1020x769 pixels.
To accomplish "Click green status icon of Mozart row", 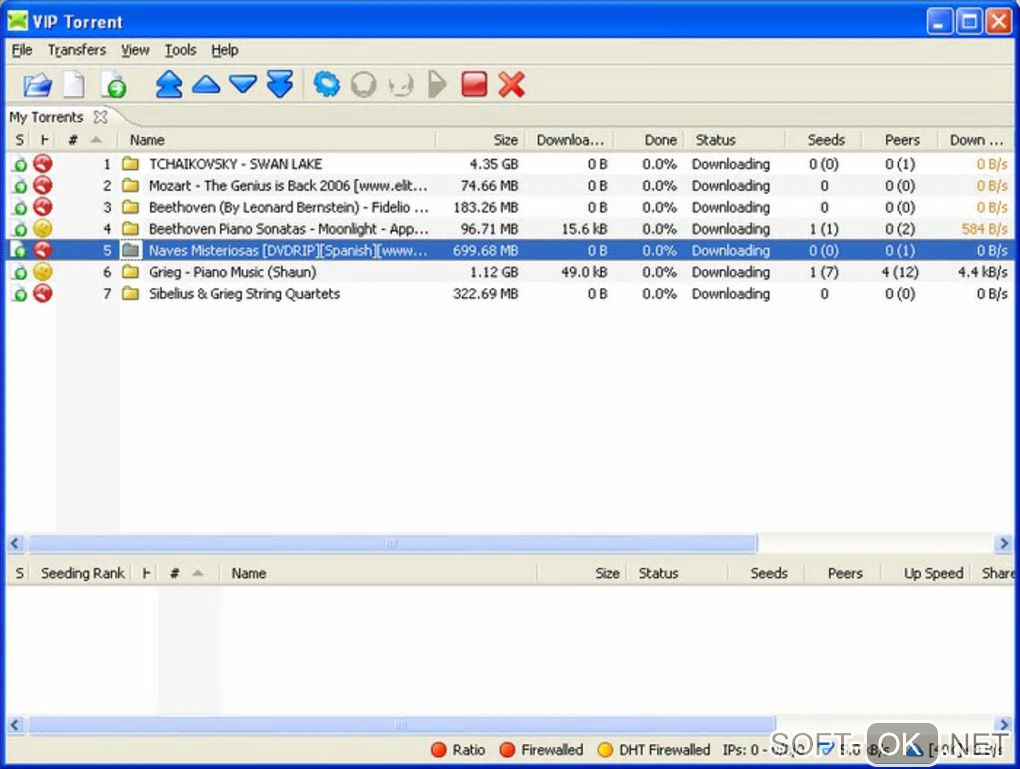I will 20,186.
